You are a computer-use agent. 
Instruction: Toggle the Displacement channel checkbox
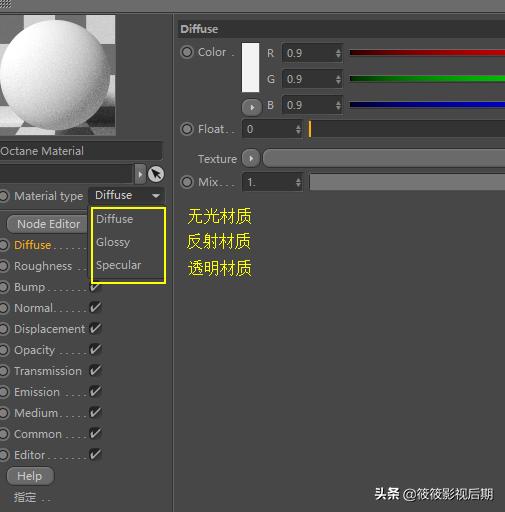pos(95,329)
